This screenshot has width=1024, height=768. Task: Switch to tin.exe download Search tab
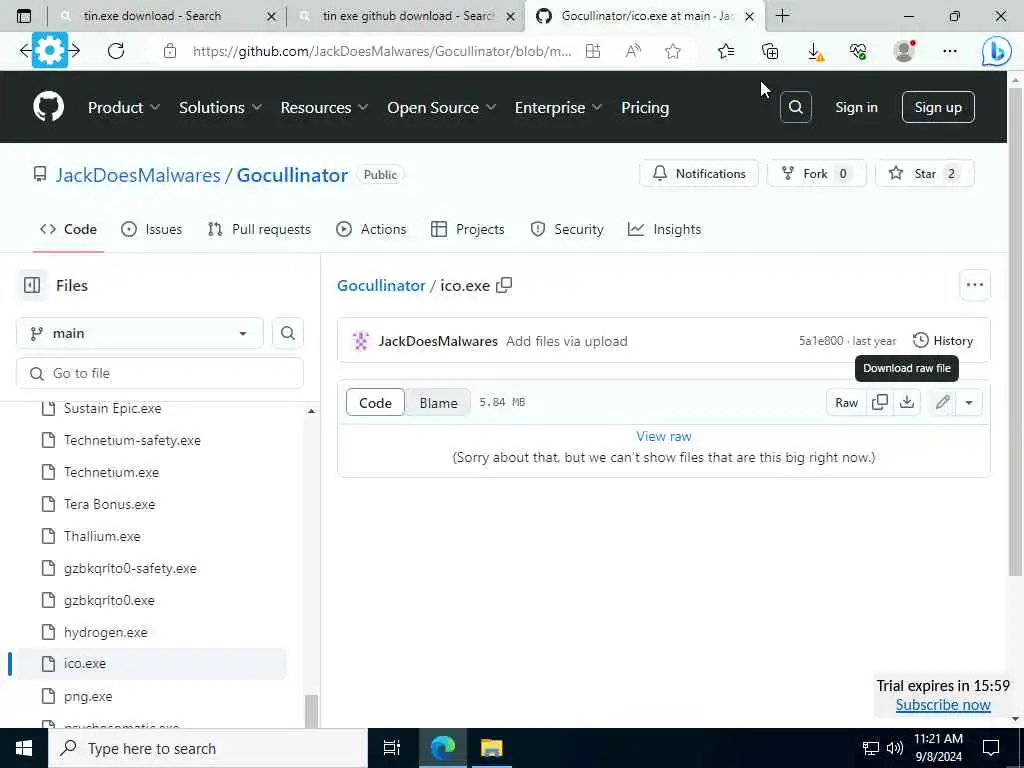(x=167, y=16)
